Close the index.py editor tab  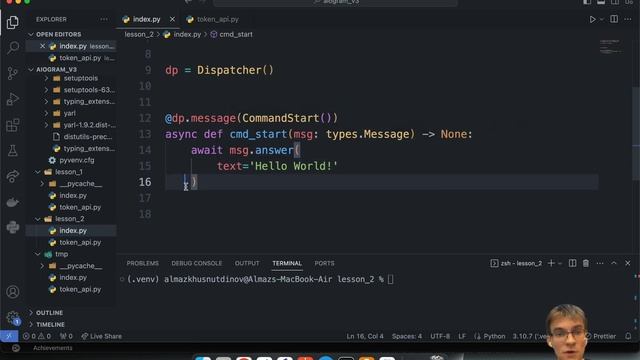click(172, 19)
